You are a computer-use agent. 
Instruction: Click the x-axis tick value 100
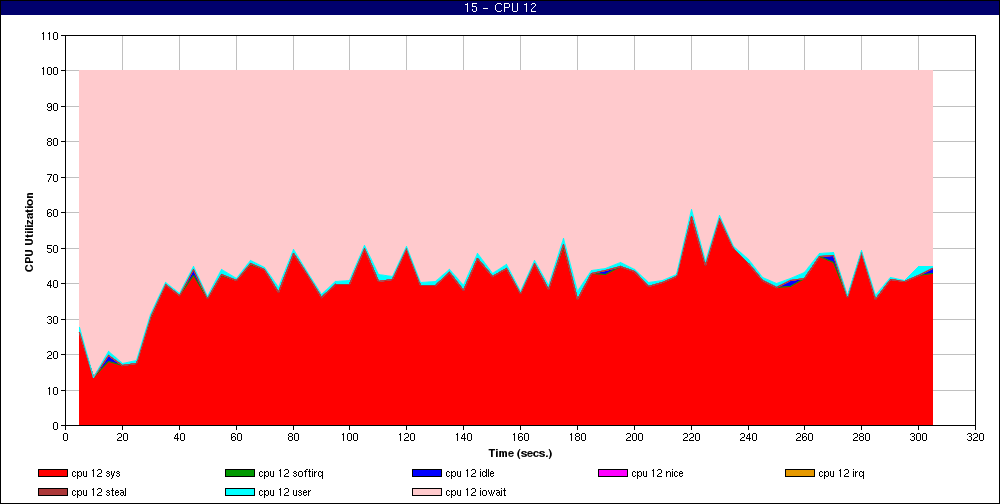350,437
